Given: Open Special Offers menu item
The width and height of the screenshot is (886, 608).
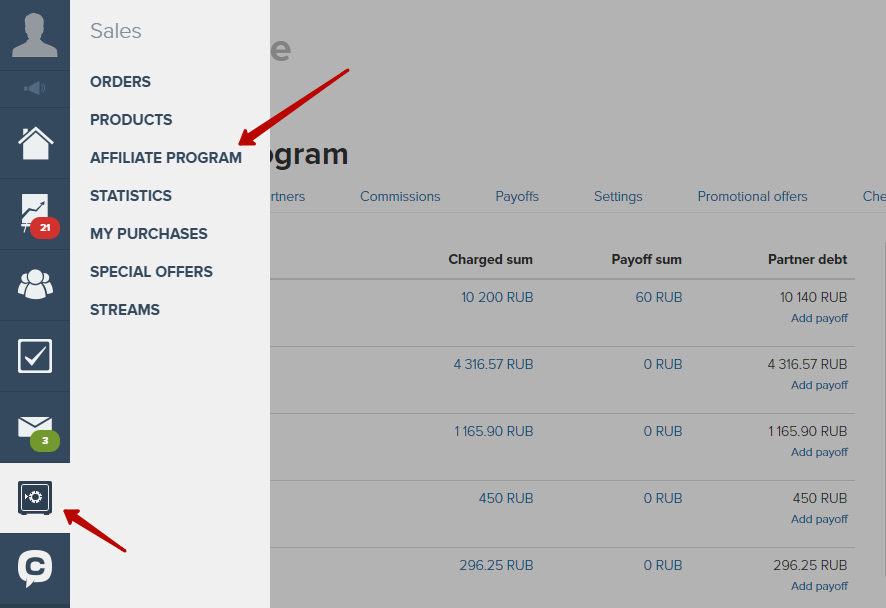Looking at the screenshot, I should pos(151,272).
